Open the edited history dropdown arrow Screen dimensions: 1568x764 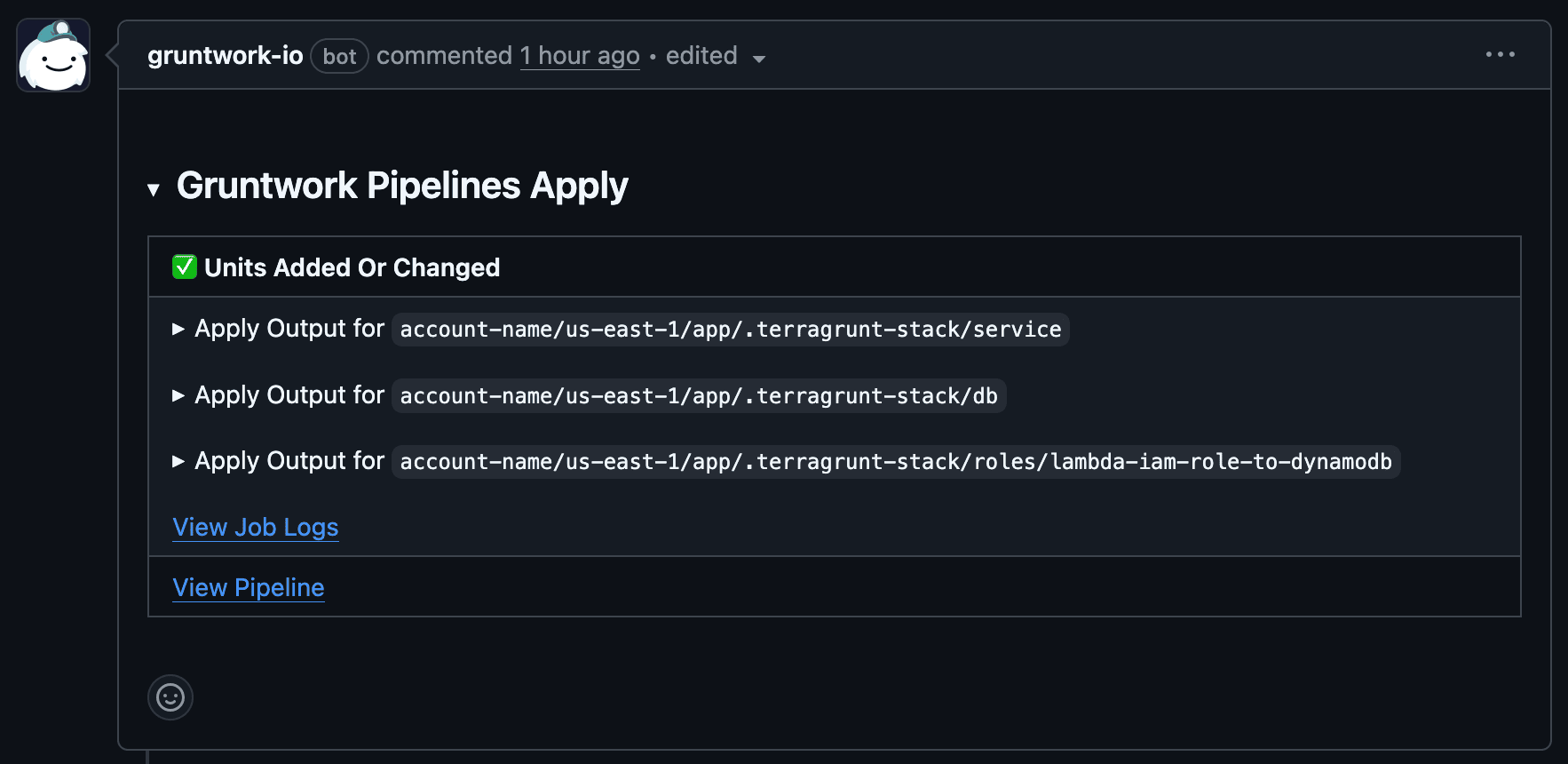[x=759, y=59]
